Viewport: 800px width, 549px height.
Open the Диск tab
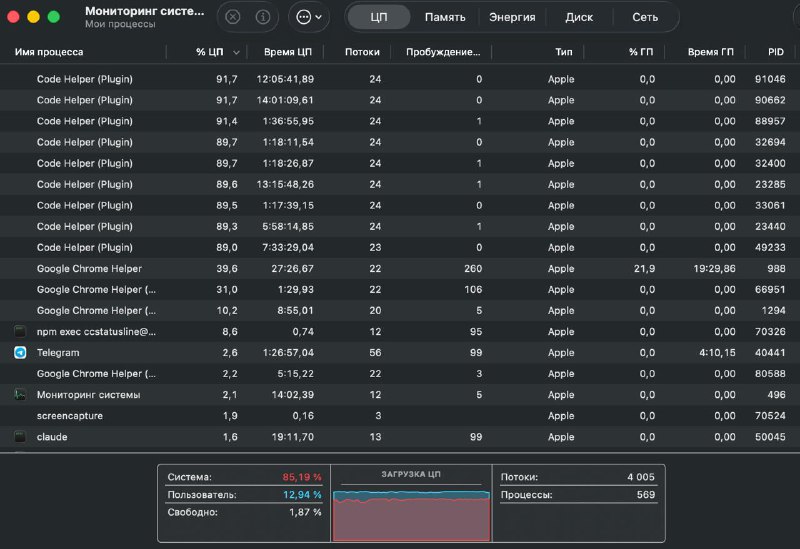click(579, 17)
